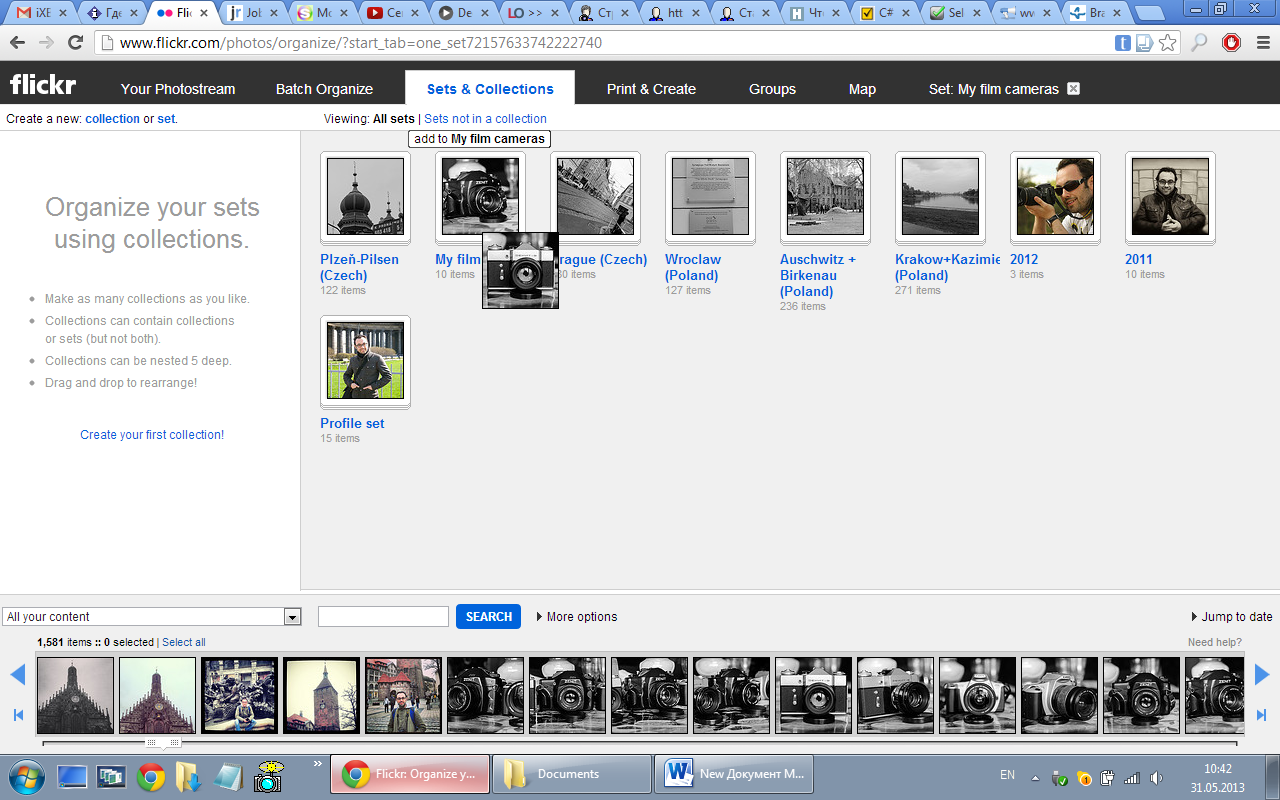Select the Auschwitz + Birkenau set thumbnail

[825, 197]
